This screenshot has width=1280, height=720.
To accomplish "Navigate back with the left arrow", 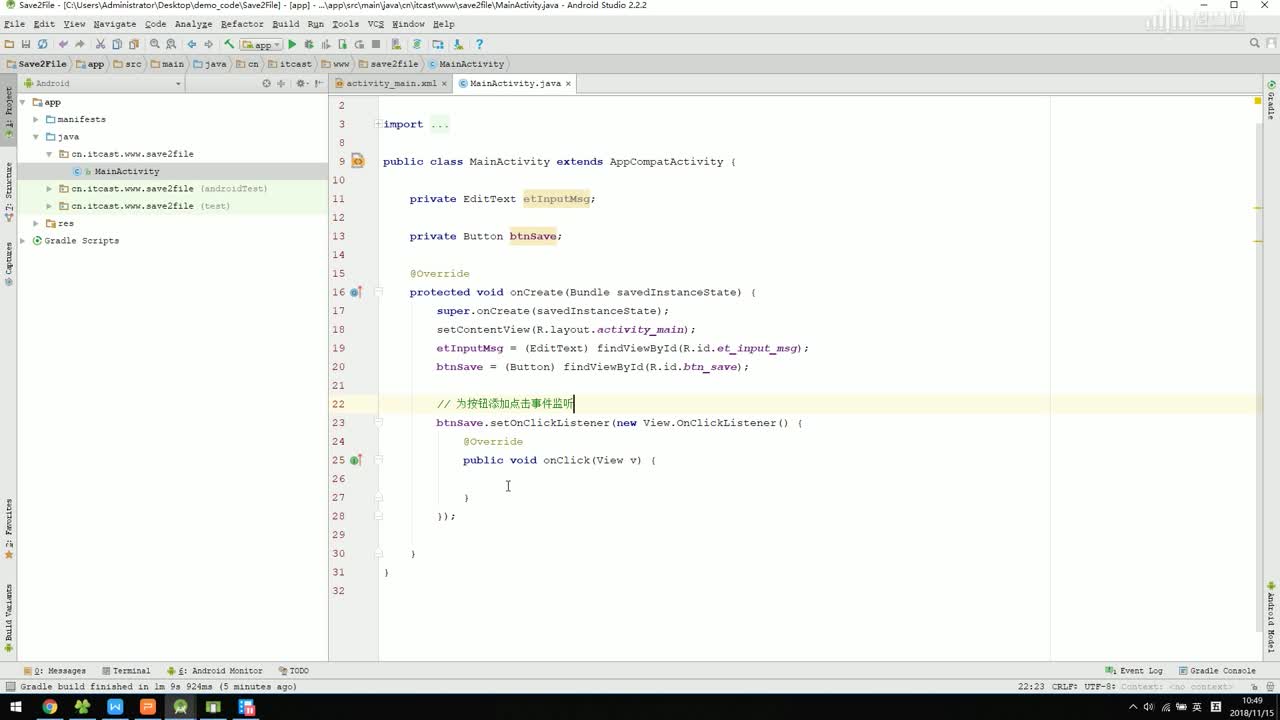I will point(191,44).
